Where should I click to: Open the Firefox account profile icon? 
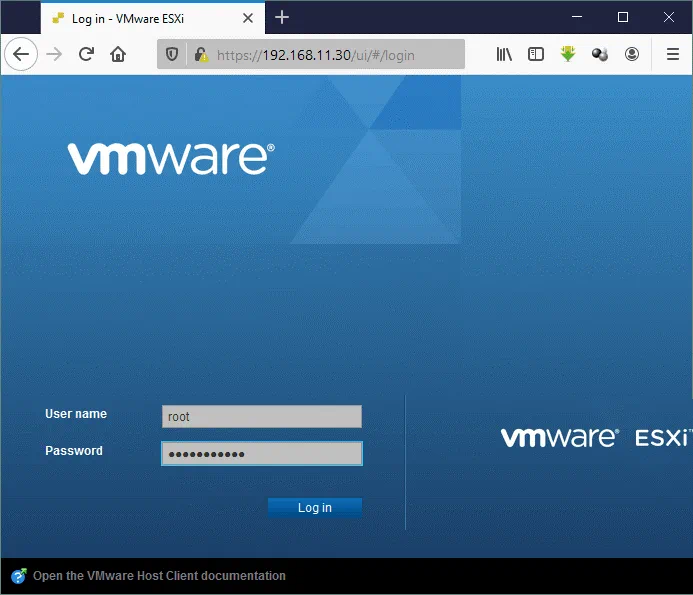[632, 55]
